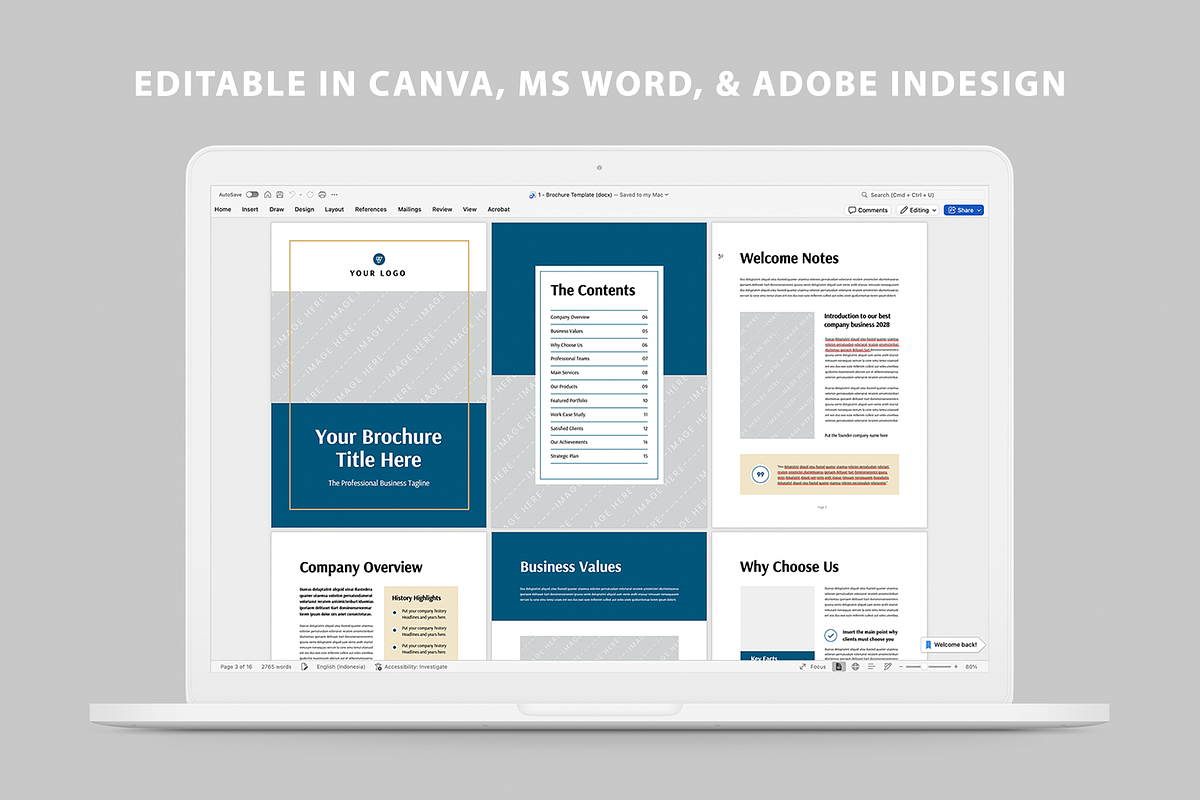Switch to the Draw tab

click(277, 210)
